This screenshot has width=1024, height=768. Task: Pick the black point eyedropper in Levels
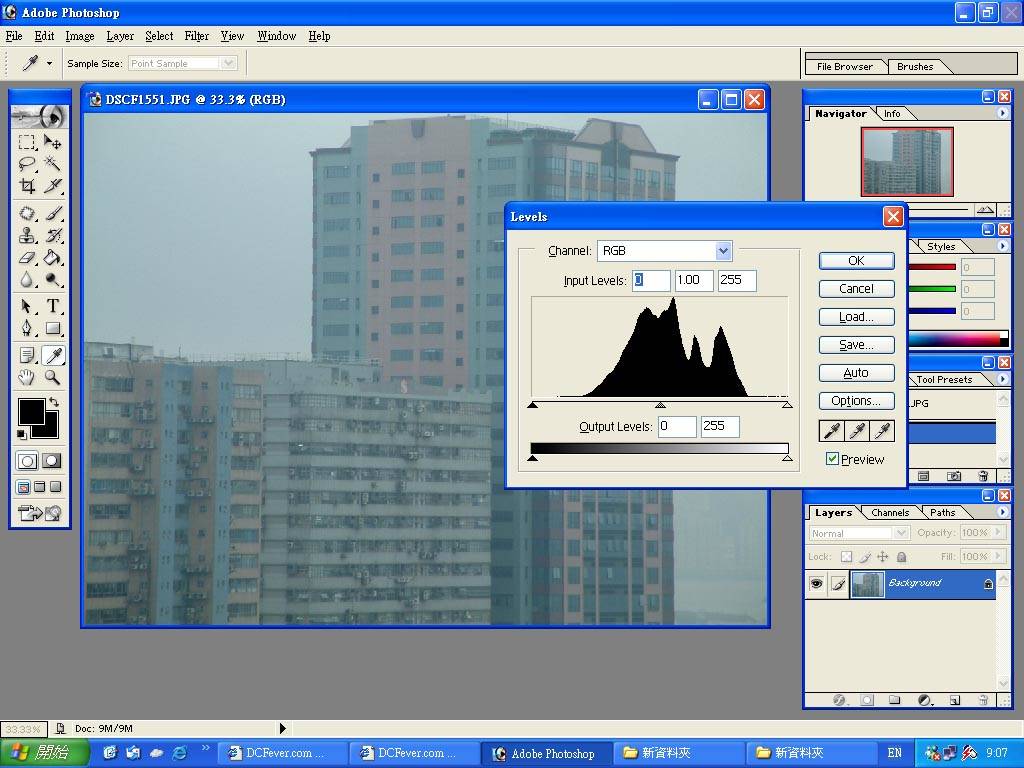pyautogui.click(x=831, y=431)
